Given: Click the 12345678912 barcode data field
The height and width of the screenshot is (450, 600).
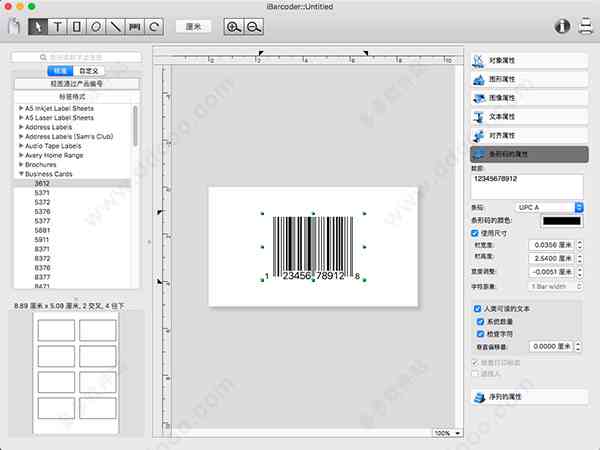Looking at the screenshot, I should [527, 187].
